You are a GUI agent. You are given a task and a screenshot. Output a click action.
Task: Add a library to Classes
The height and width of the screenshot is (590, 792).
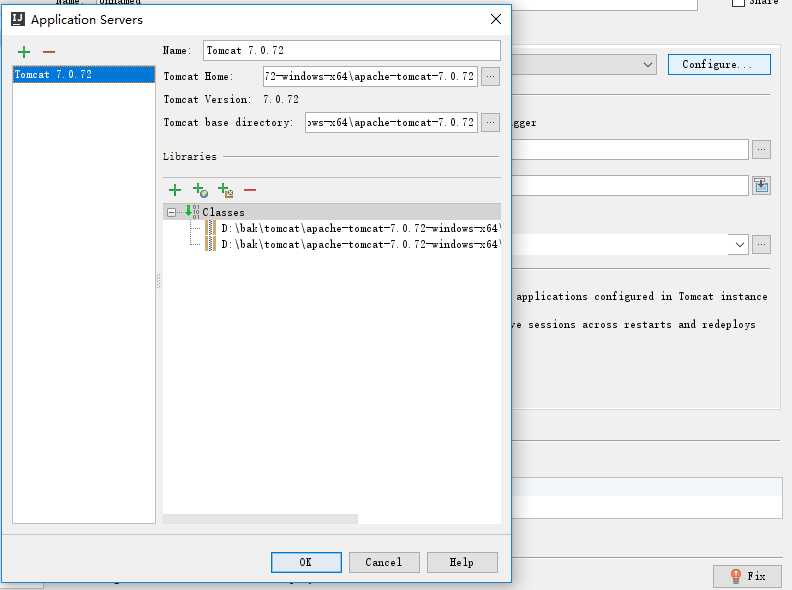175,190
